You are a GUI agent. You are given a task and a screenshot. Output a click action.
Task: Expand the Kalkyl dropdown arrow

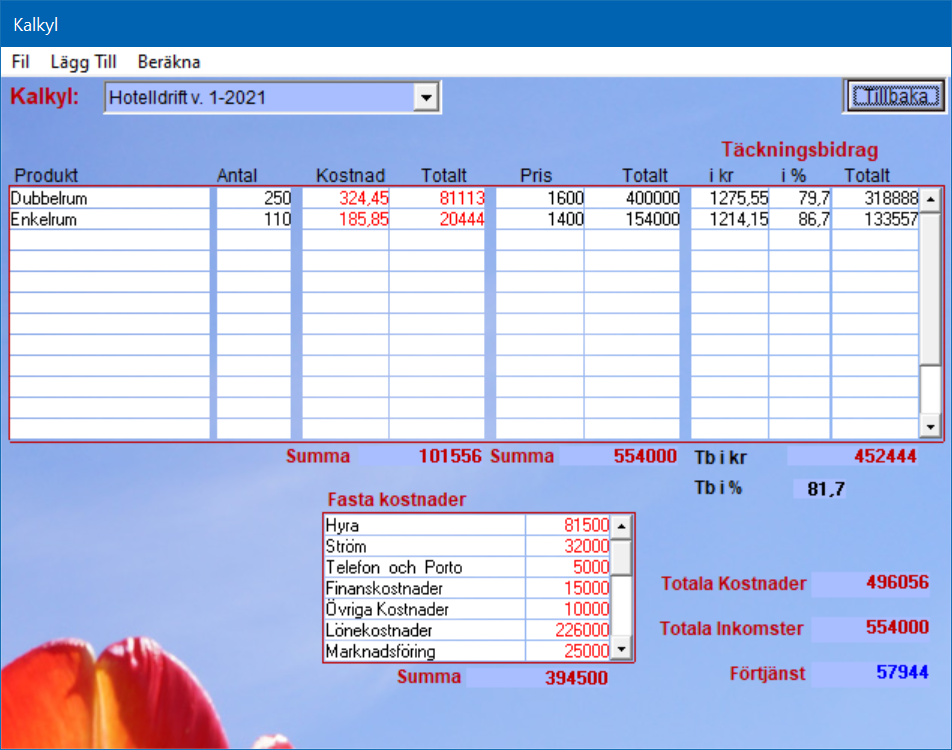(x=427, y=98)
